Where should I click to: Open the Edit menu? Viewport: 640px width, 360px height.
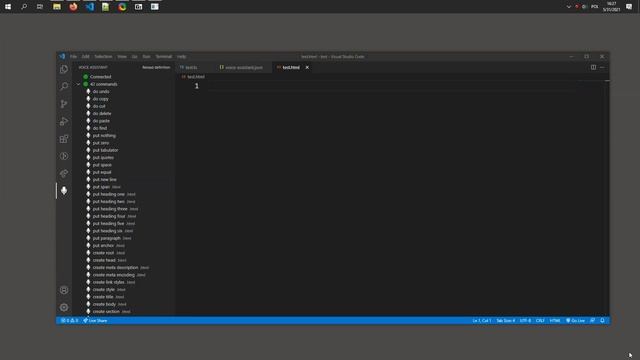tap(85, 56)
